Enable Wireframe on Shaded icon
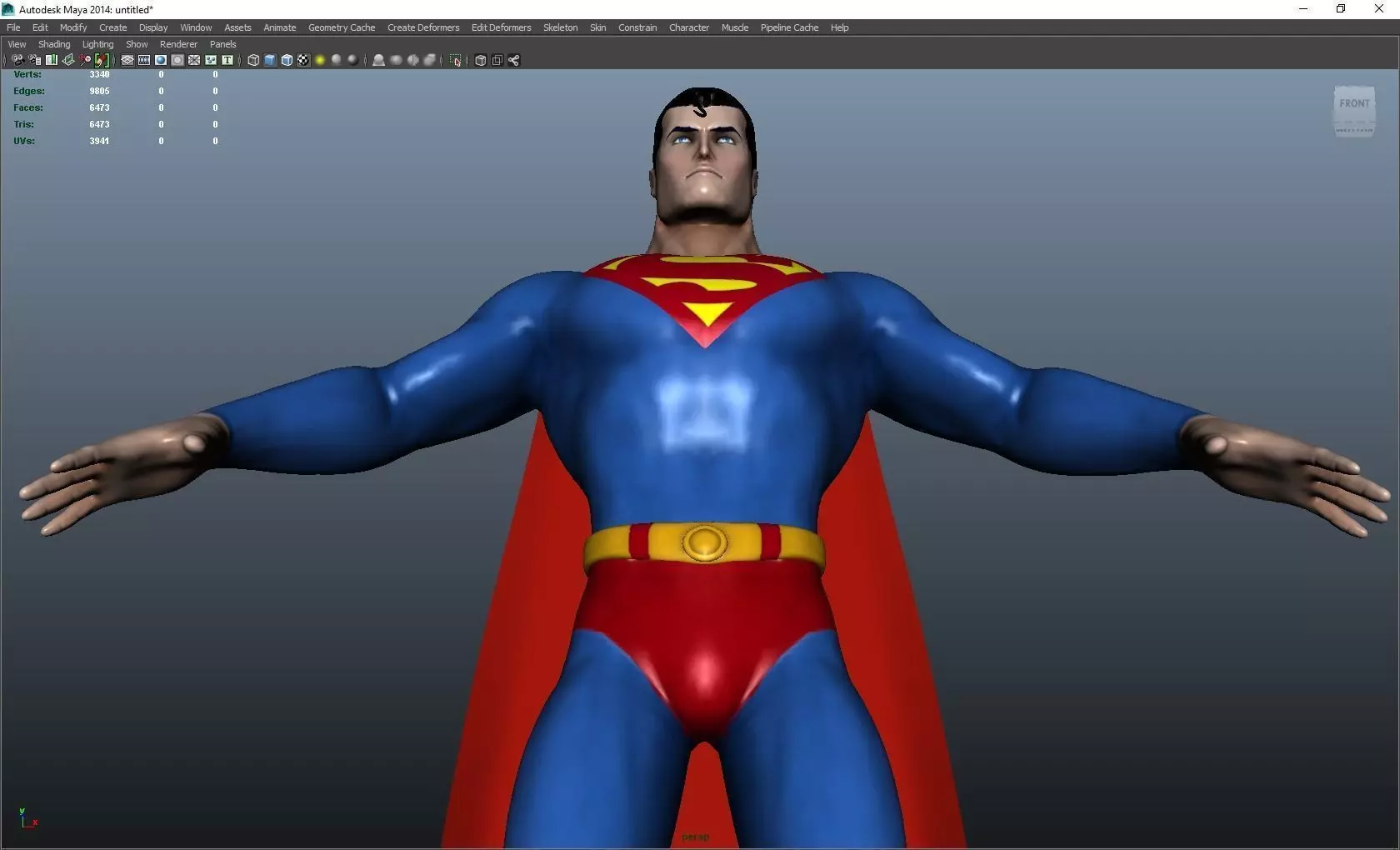 287,60
